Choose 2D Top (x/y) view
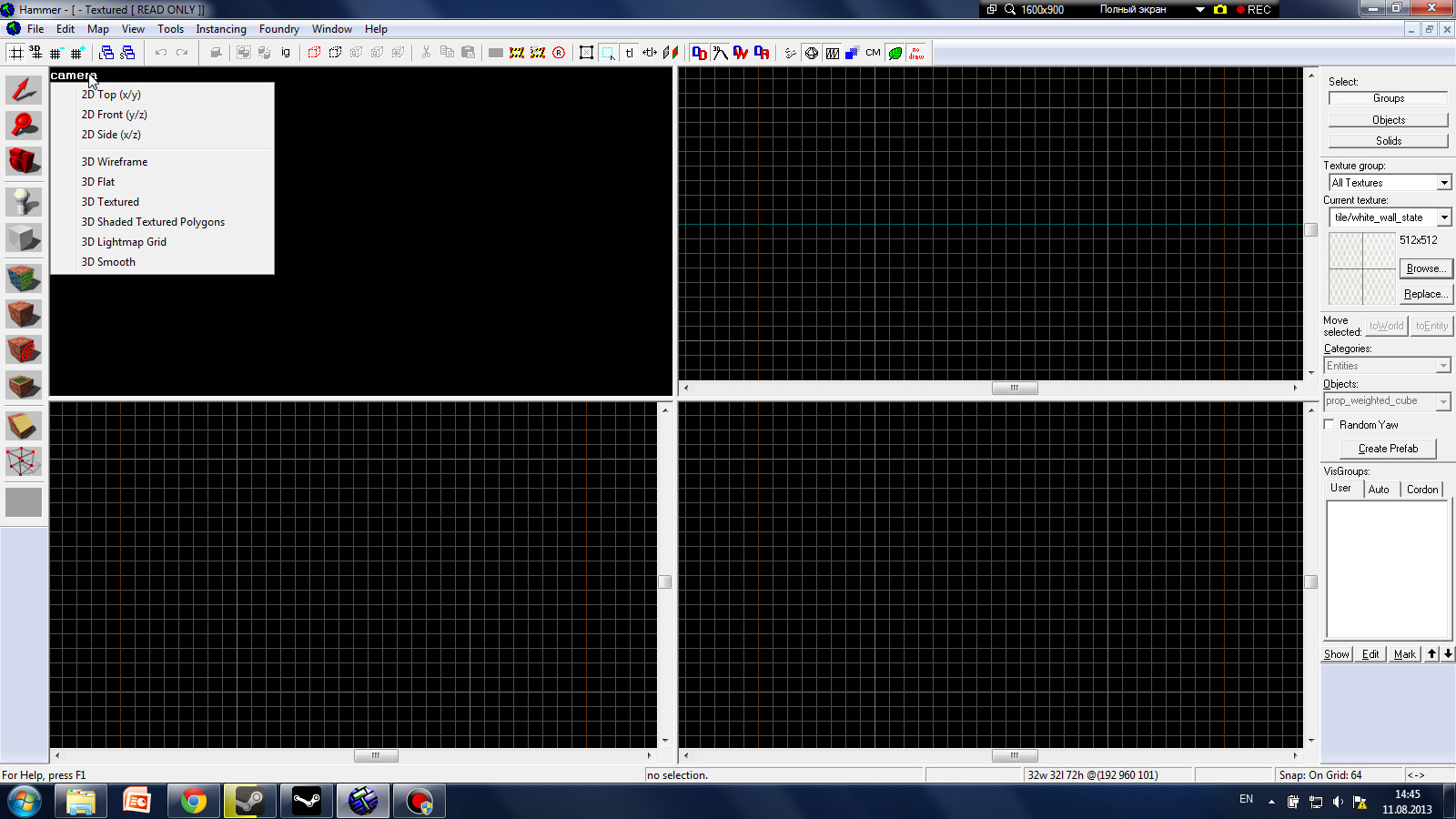The height and width of the screenshot is (819, 1456). click(x=162, y=95)
